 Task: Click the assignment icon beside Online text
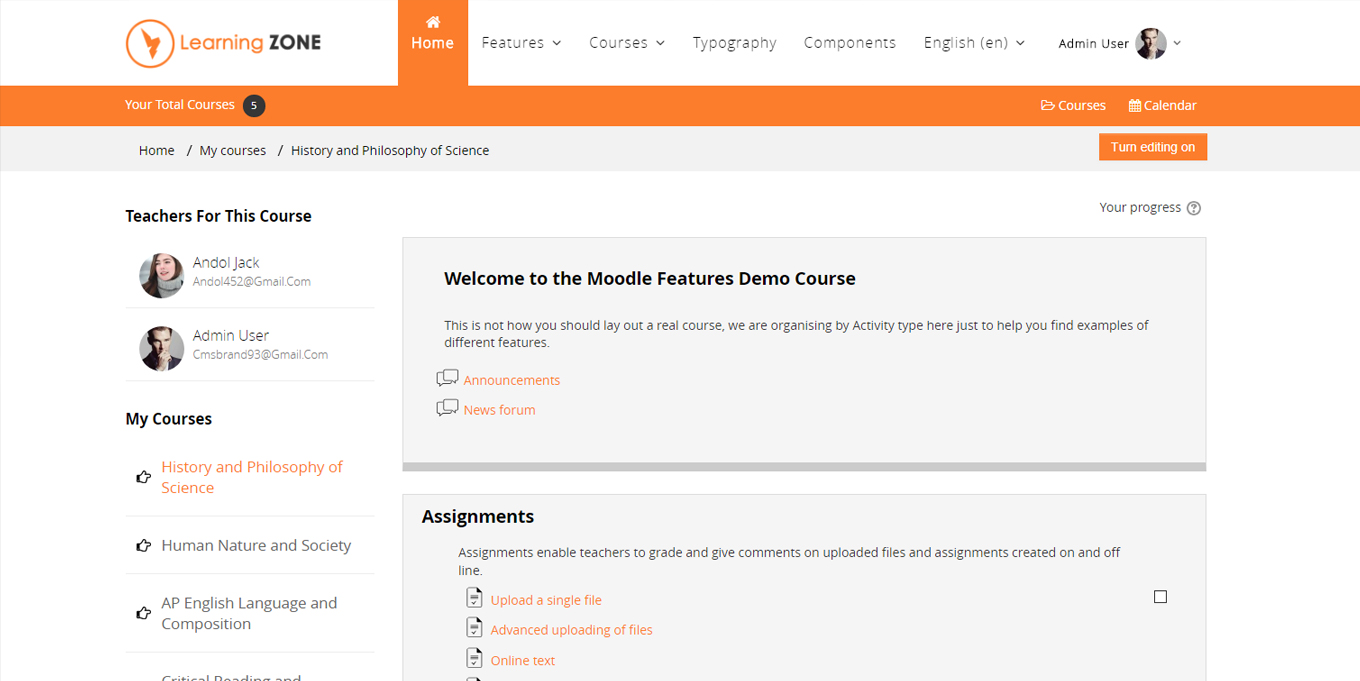coord(473,657)
